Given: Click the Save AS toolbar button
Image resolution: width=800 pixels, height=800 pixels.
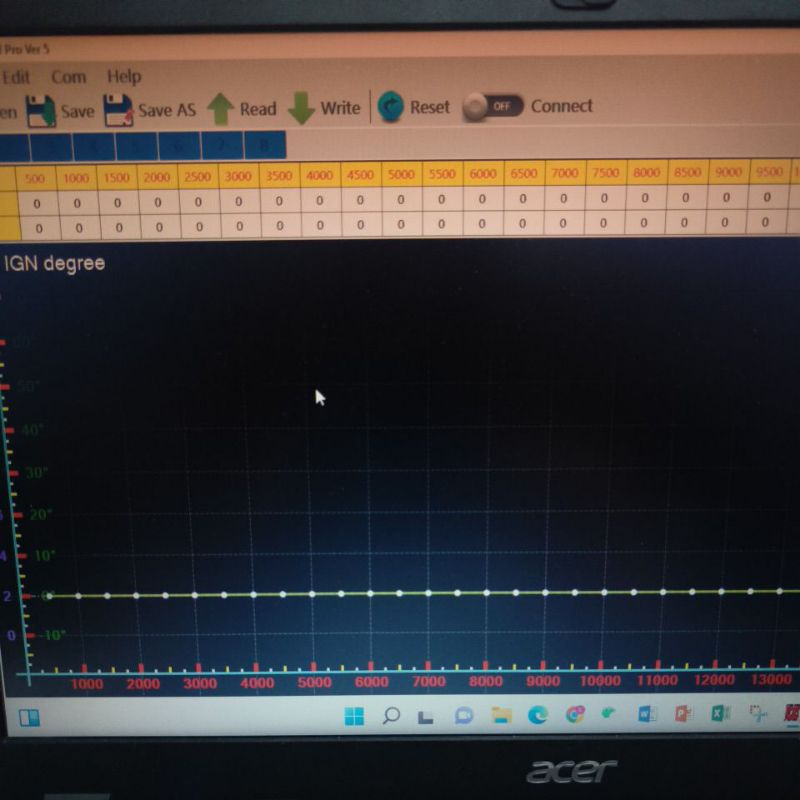Looking at the screenshot, I should (x=150, y=110).
